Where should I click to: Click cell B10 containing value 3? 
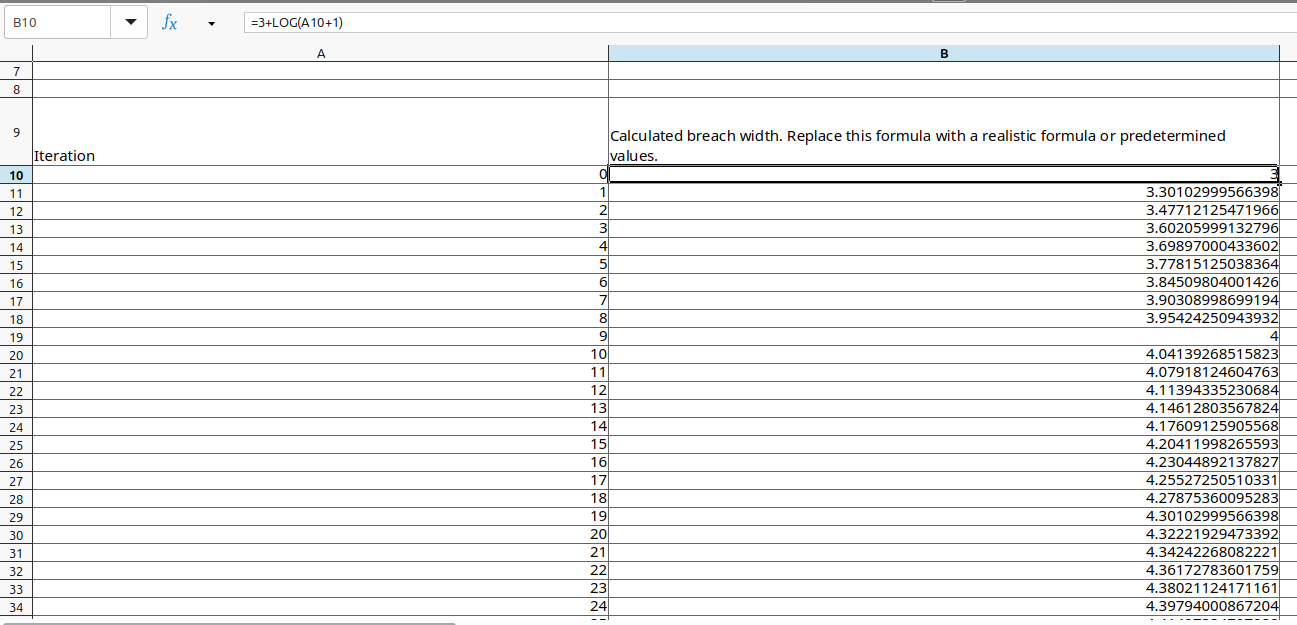coord(943,174)
